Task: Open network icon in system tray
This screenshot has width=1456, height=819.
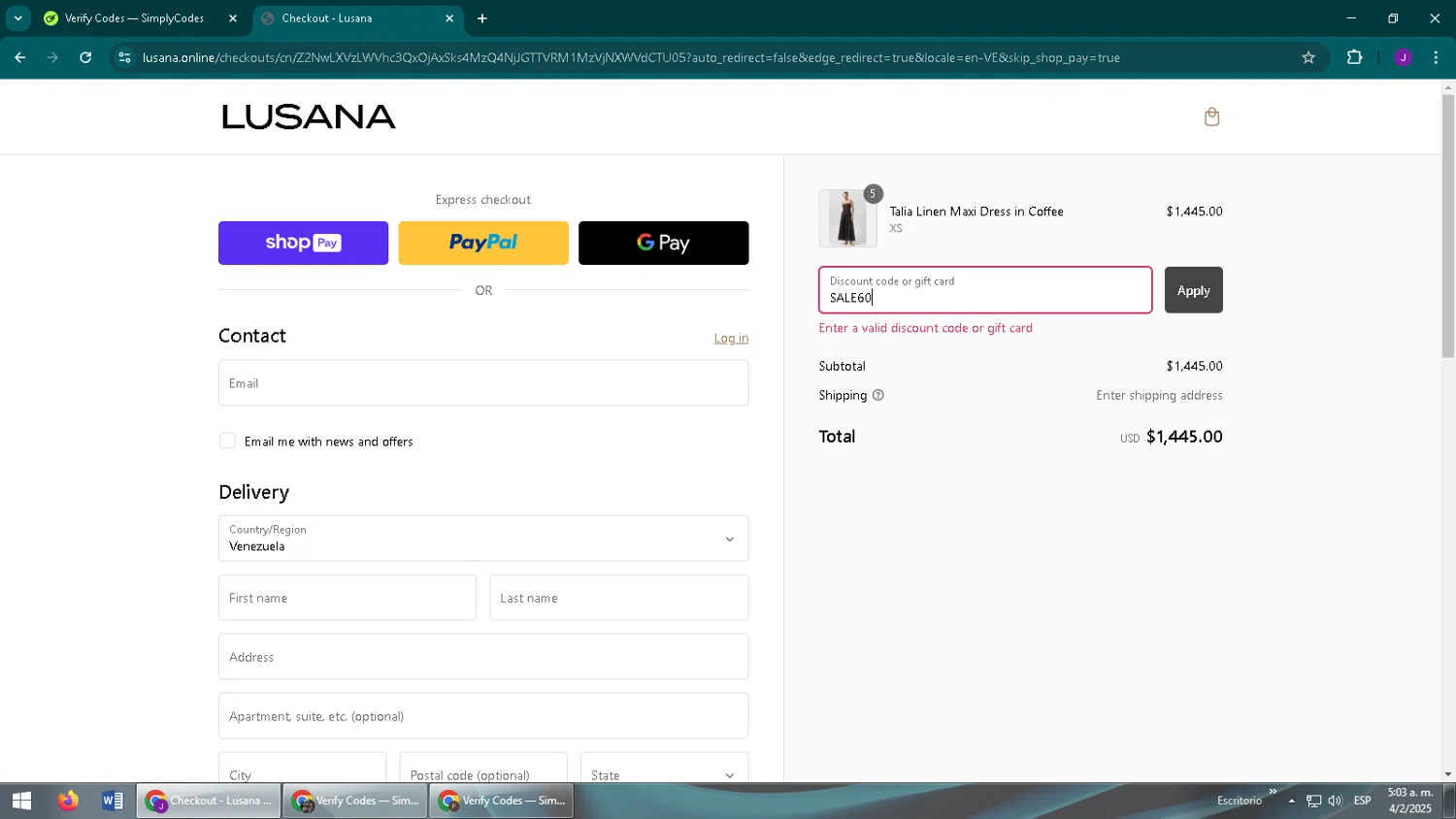Action: click(1313, 801)
